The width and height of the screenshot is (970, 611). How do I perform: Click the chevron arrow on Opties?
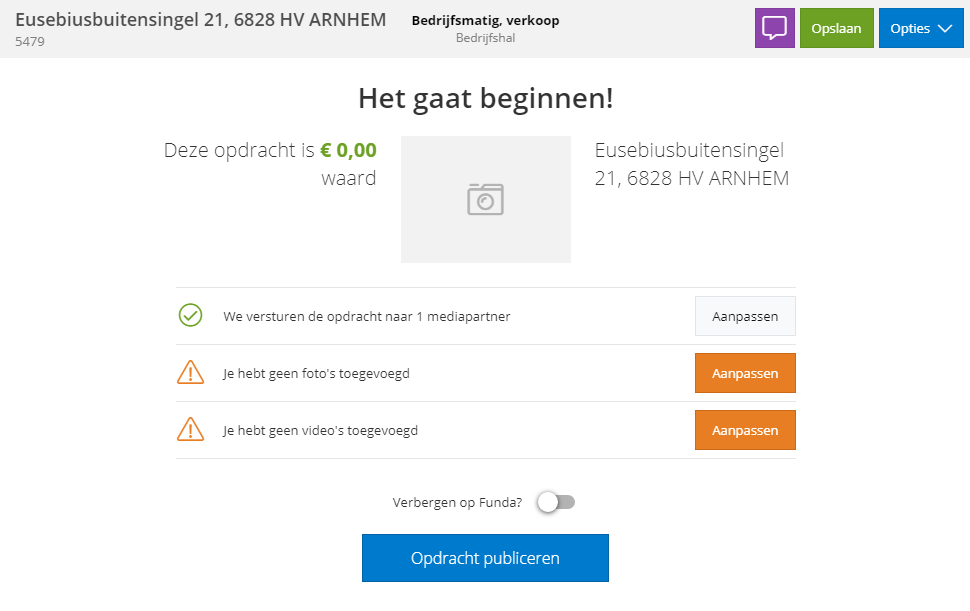coord(944,28)
